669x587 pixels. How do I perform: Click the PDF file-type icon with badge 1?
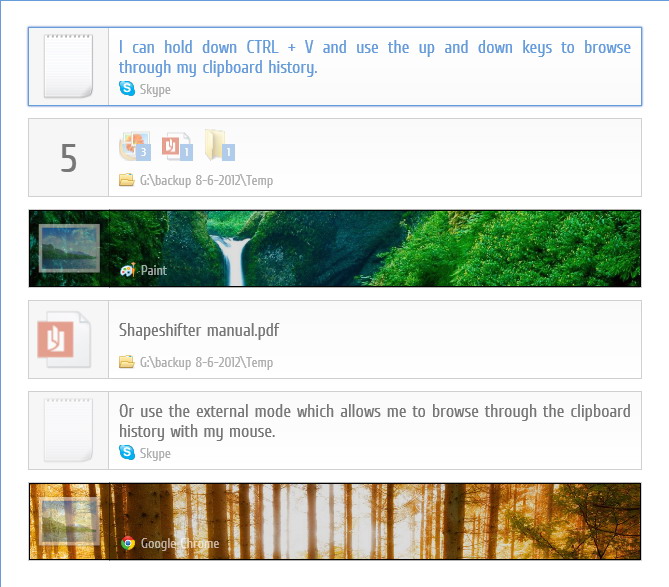tap(177, 146)
